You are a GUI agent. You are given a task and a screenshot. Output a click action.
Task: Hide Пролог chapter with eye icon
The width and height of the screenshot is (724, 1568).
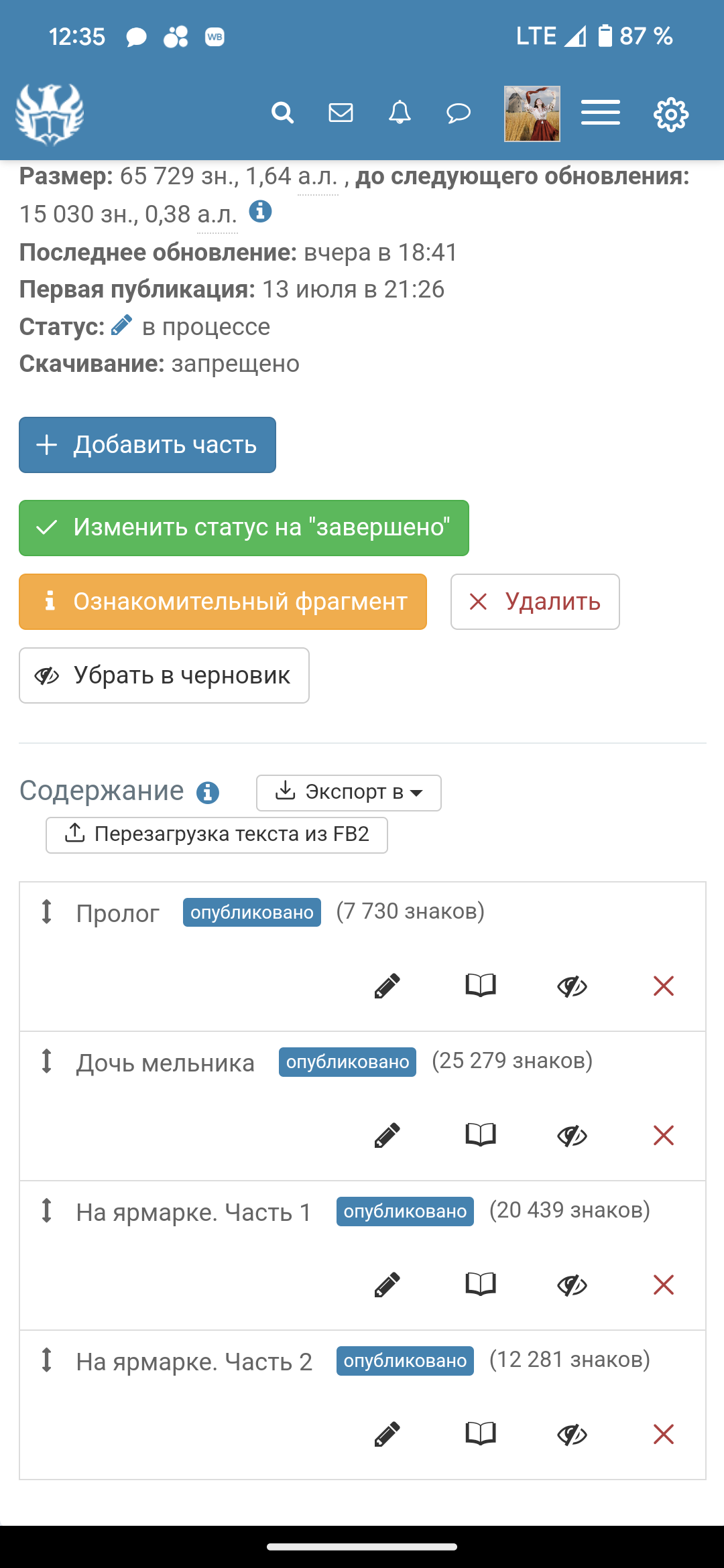click(x=572, y=986)
